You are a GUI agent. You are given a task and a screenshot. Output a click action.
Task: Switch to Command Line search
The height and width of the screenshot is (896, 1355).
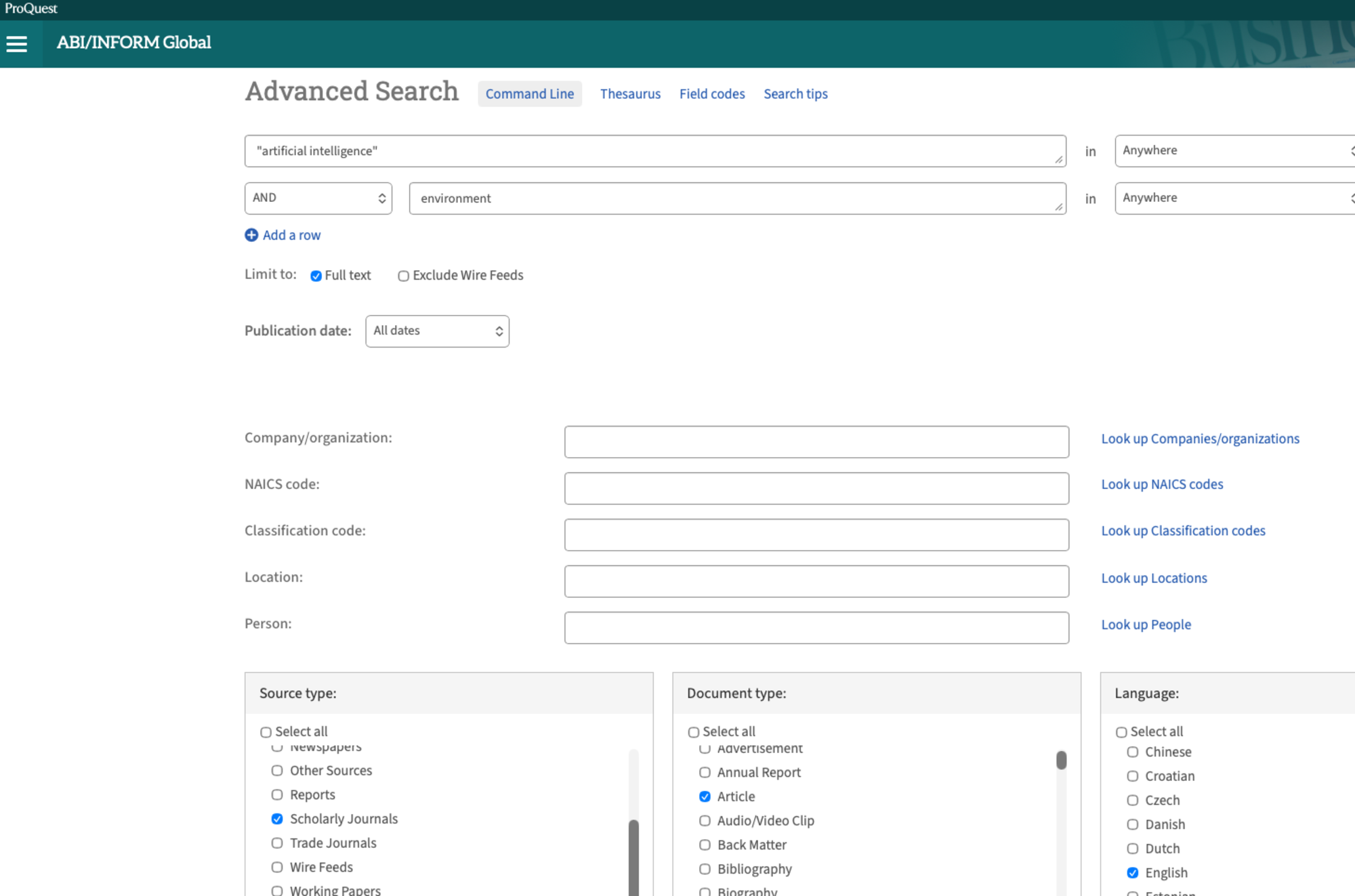[x=530, y=93]
